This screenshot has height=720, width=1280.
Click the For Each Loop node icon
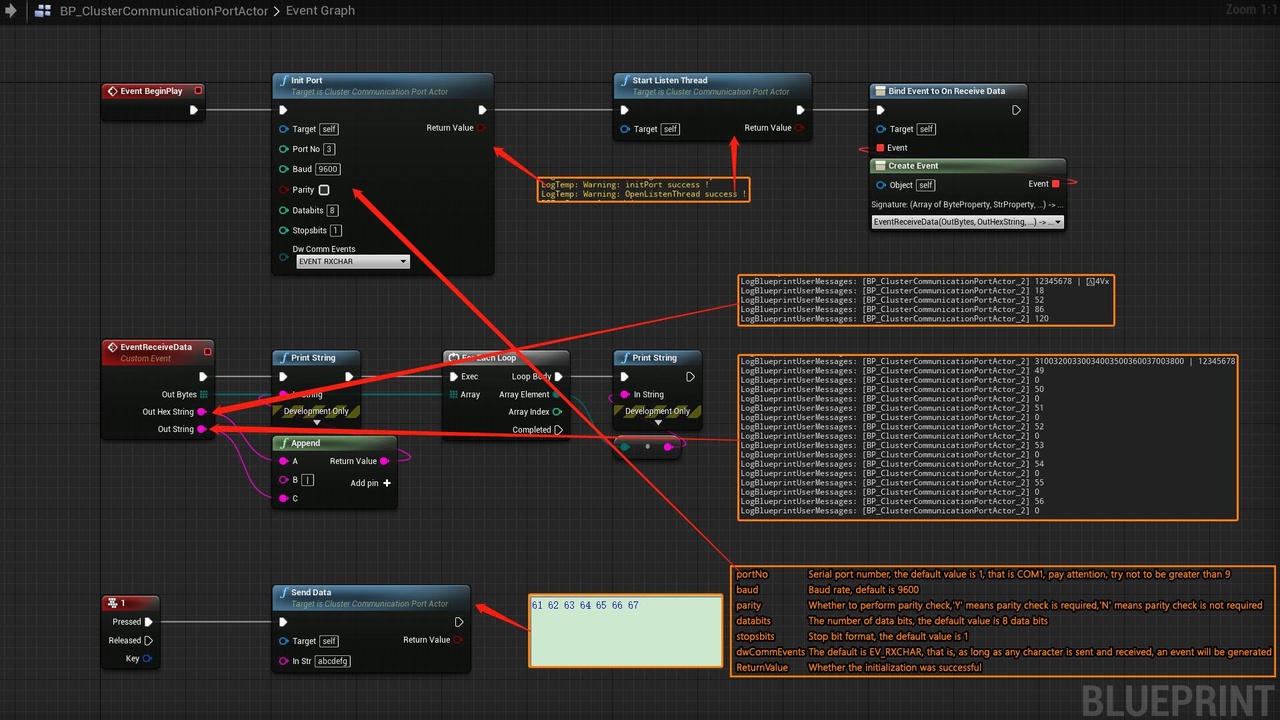(x=455, y=358)
